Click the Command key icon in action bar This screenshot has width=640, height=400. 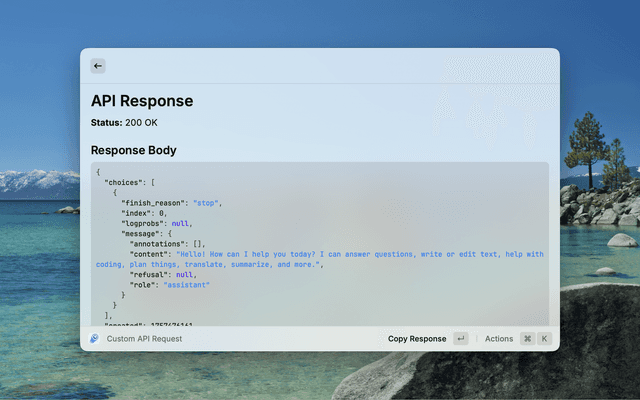point(527,339)
